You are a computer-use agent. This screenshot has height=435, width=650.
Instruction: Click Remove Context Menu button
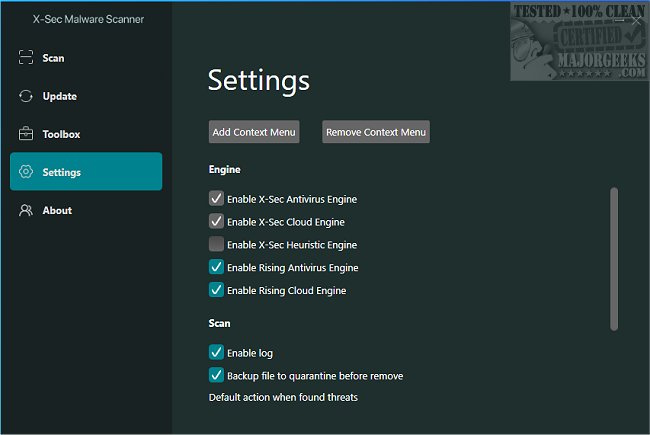tap(376, 132)
